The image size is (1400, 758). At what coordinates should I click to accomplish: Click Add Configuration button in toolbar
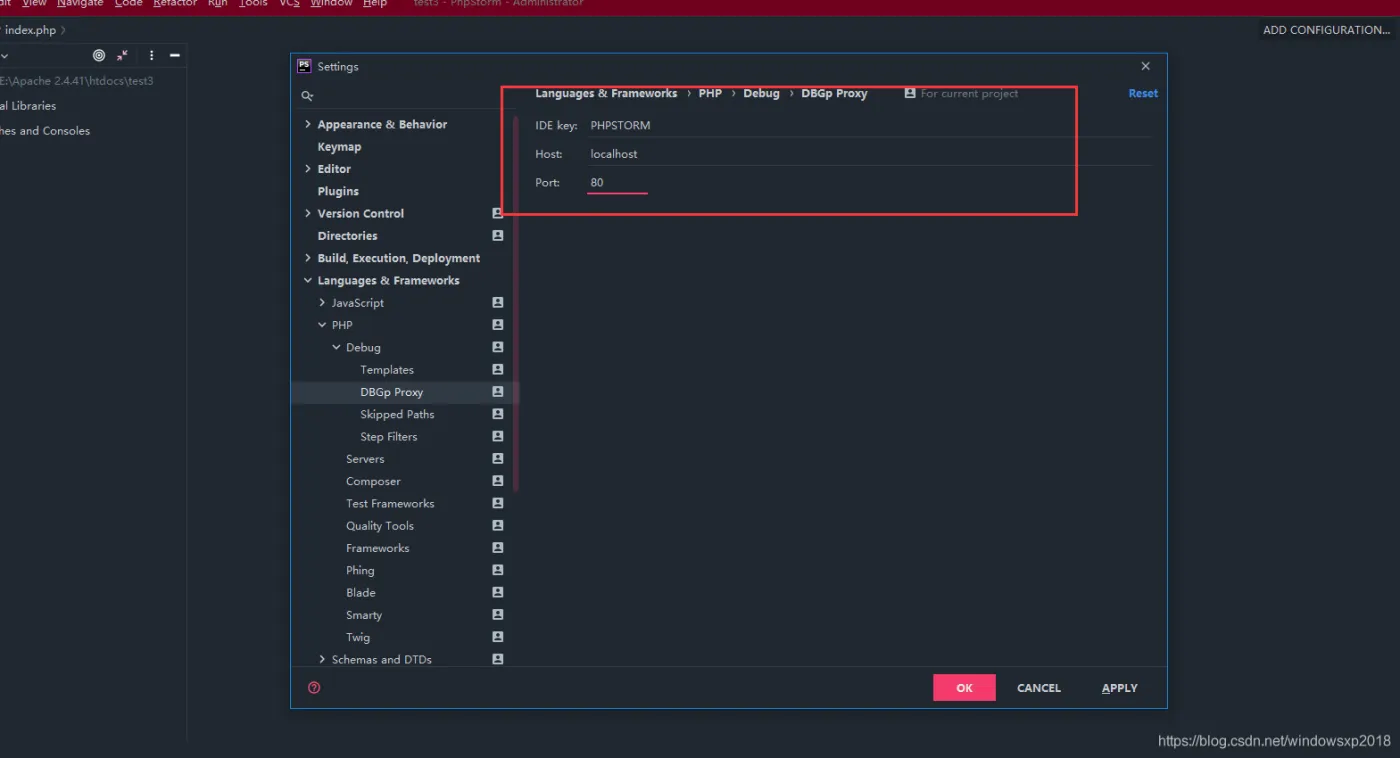[1327, 30]
